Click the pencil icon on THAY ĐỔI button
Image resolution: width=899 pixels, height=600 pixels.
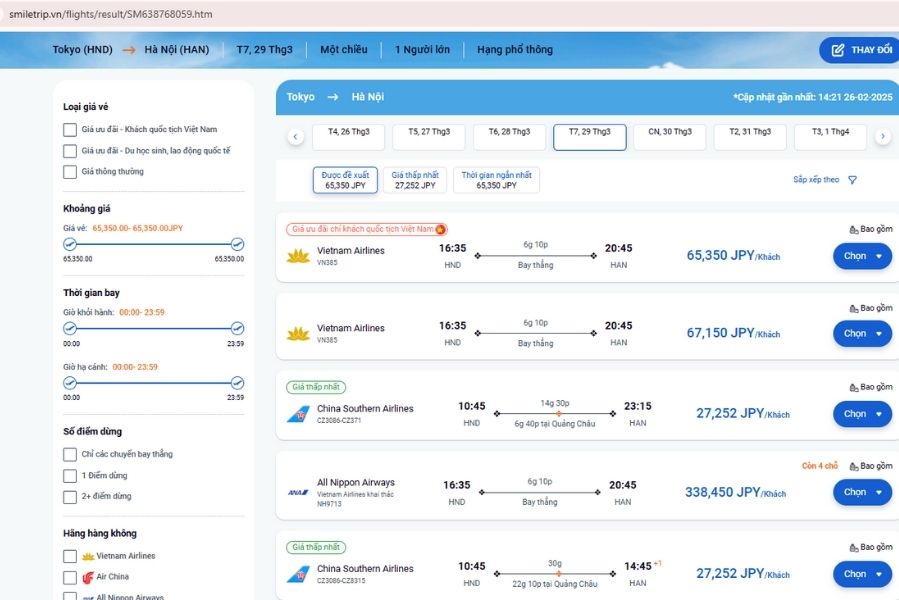pyautogui.click(x=837, y=50)
